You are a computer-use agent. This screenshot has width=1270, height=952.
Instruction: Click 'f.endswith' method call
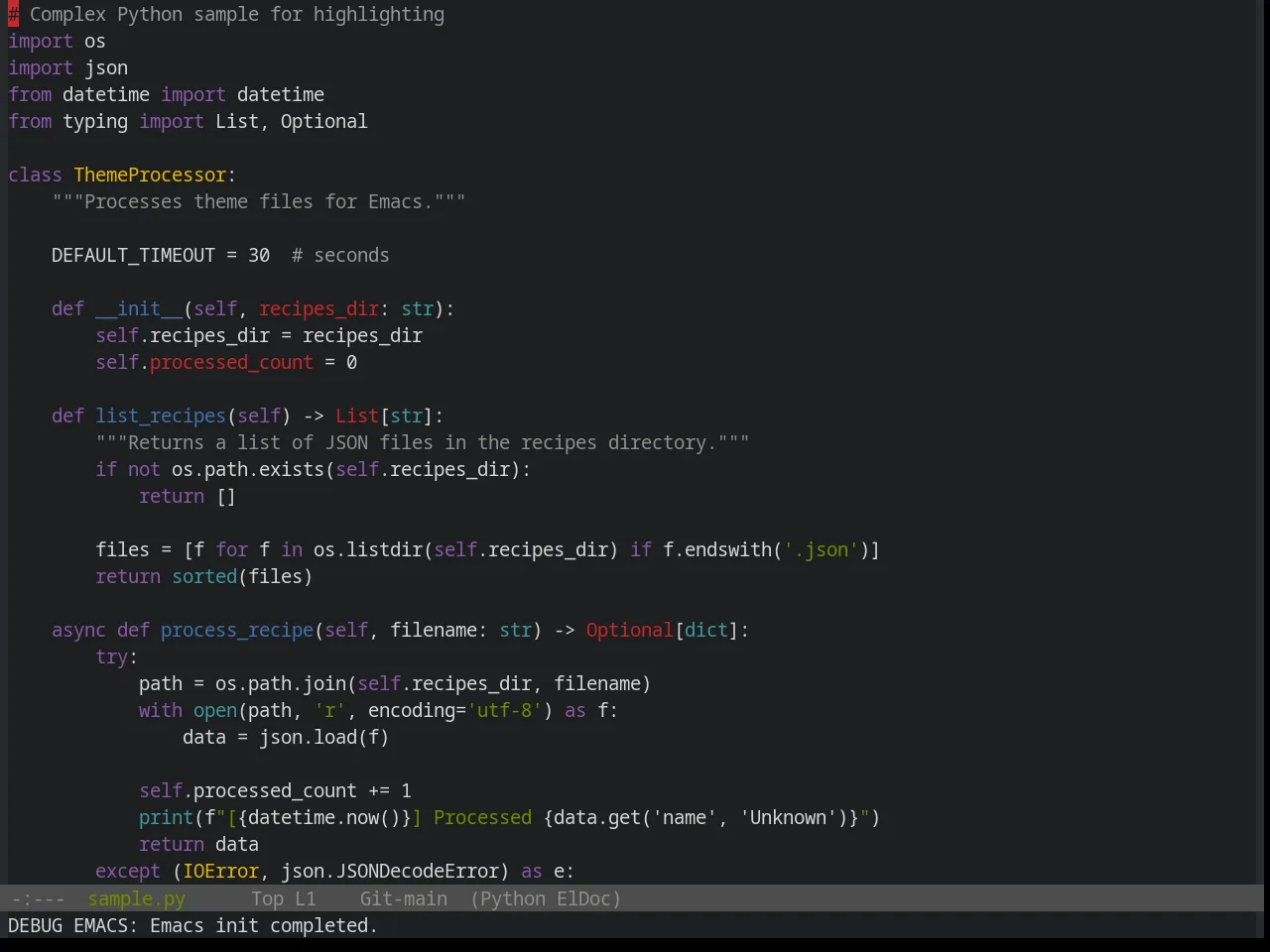click(717, 549)
